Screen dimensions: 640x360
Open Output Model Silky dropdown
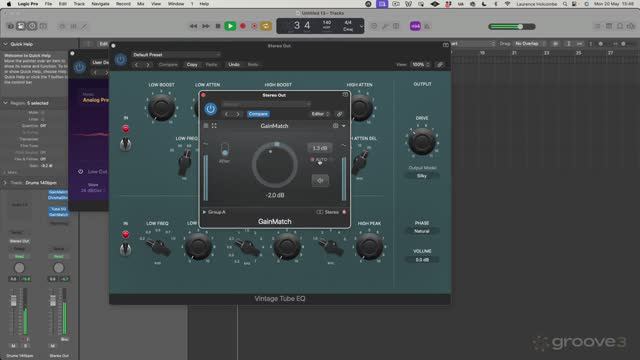422,176
